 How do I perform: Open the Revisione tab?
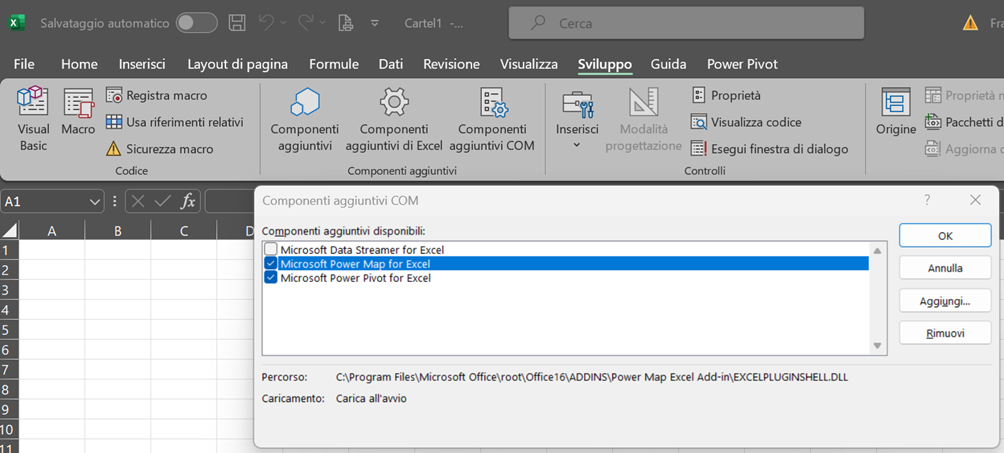point(451,64)
